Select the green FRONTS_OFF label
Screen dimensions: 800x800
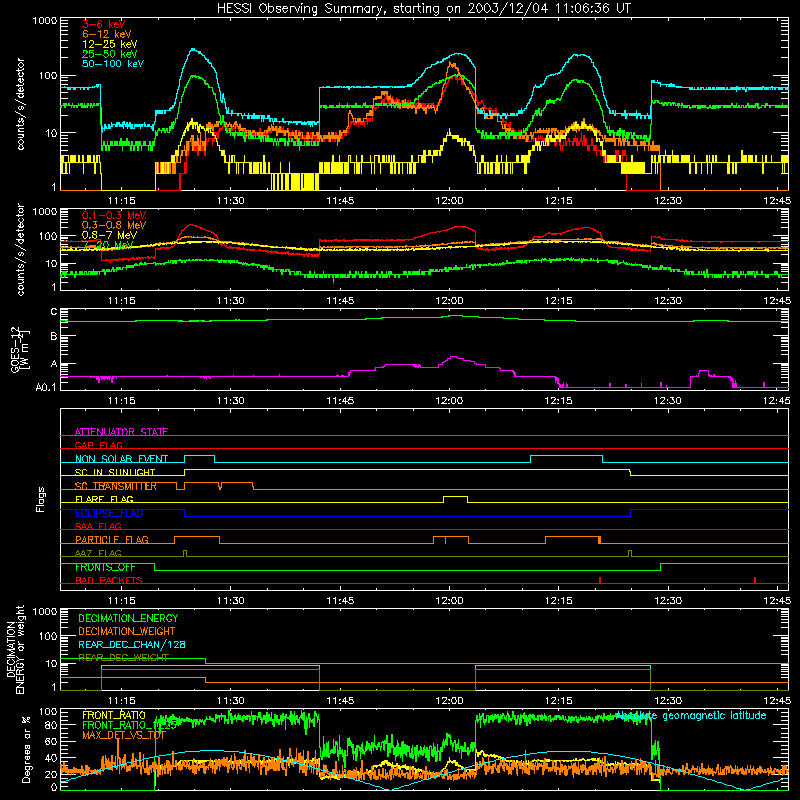[x=105, y=567]
